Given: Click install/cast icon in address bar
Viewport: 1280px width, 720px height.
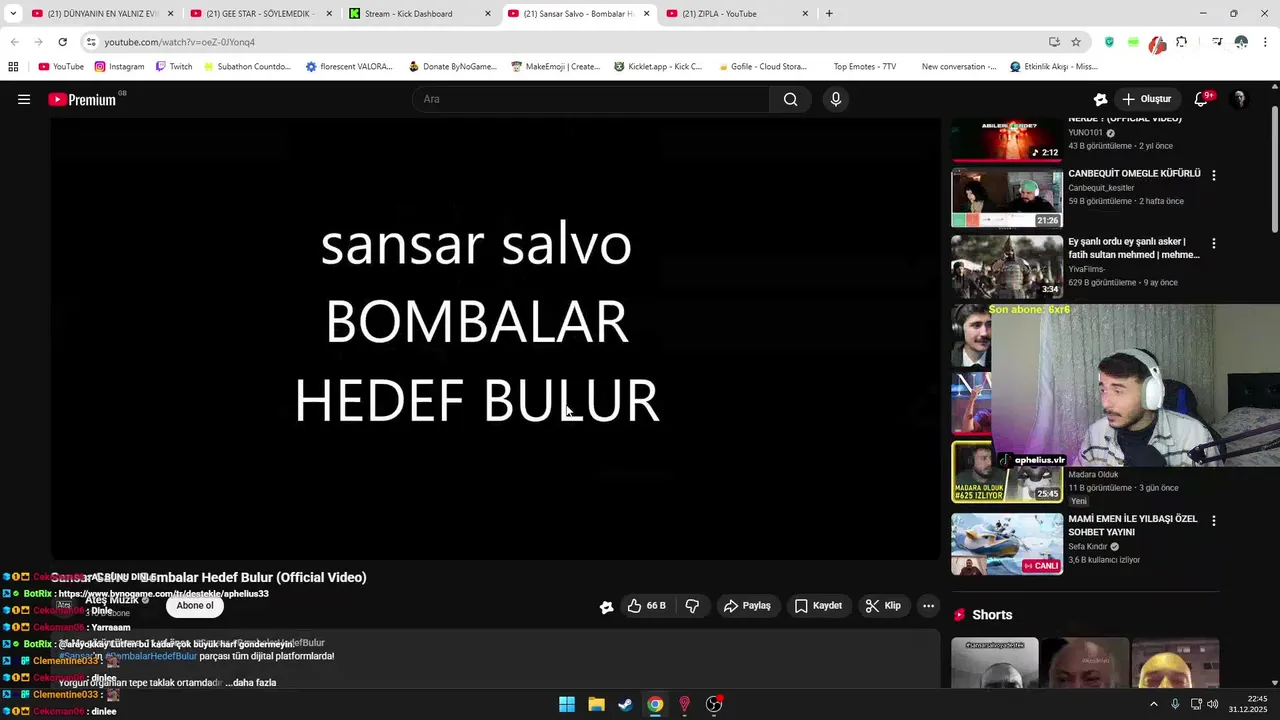Looking at the screenshot, I should point(1054,42).
